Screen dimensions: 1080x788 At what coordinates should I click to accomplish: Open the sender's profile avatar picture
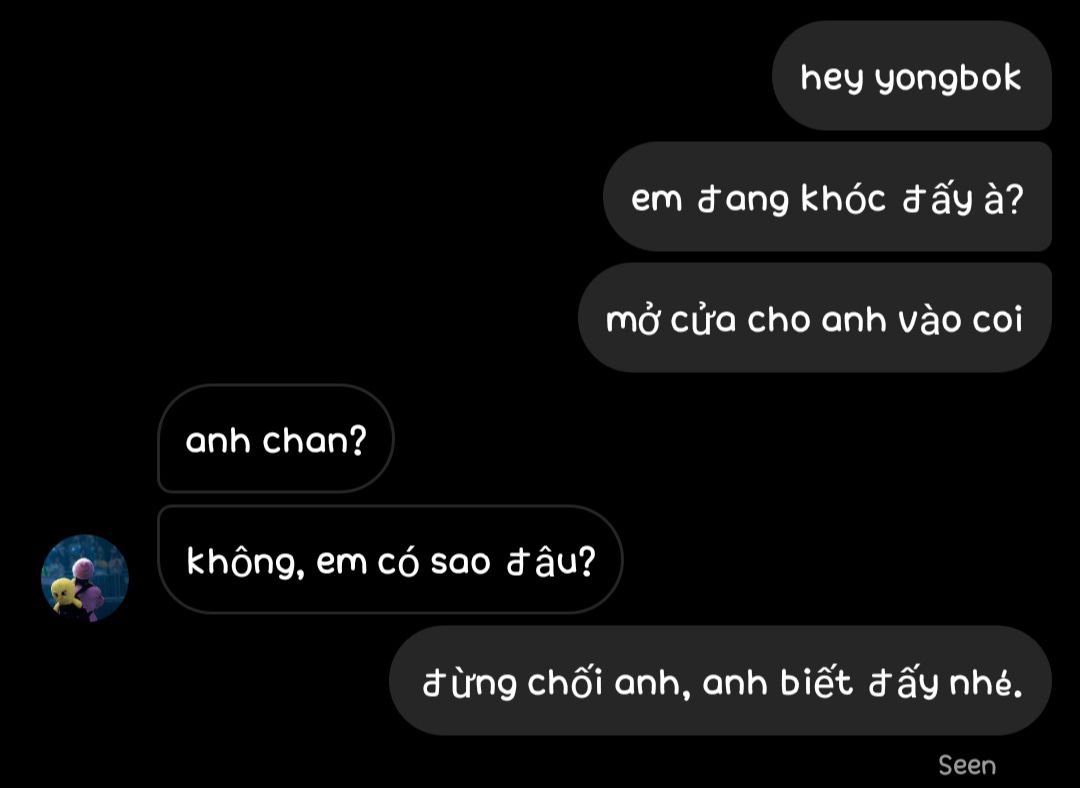pyautogui.click(x=85, y=578)
